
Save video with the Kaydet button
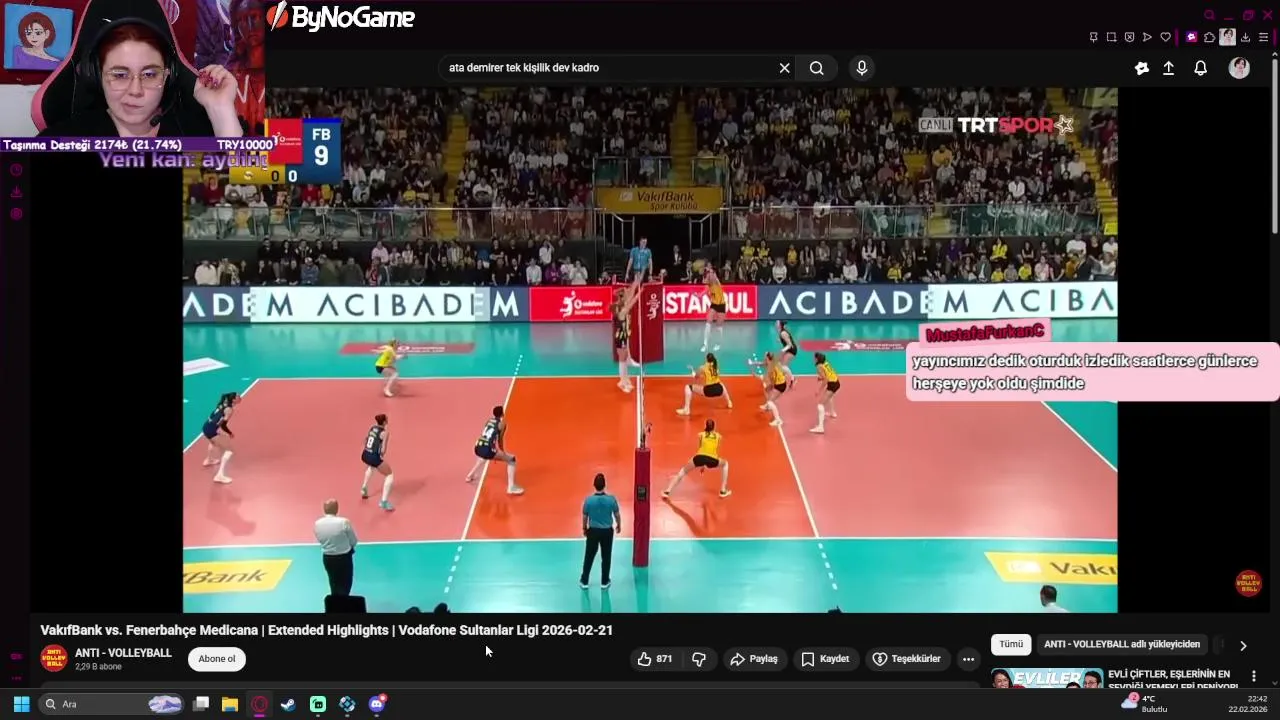pos(825,659)
